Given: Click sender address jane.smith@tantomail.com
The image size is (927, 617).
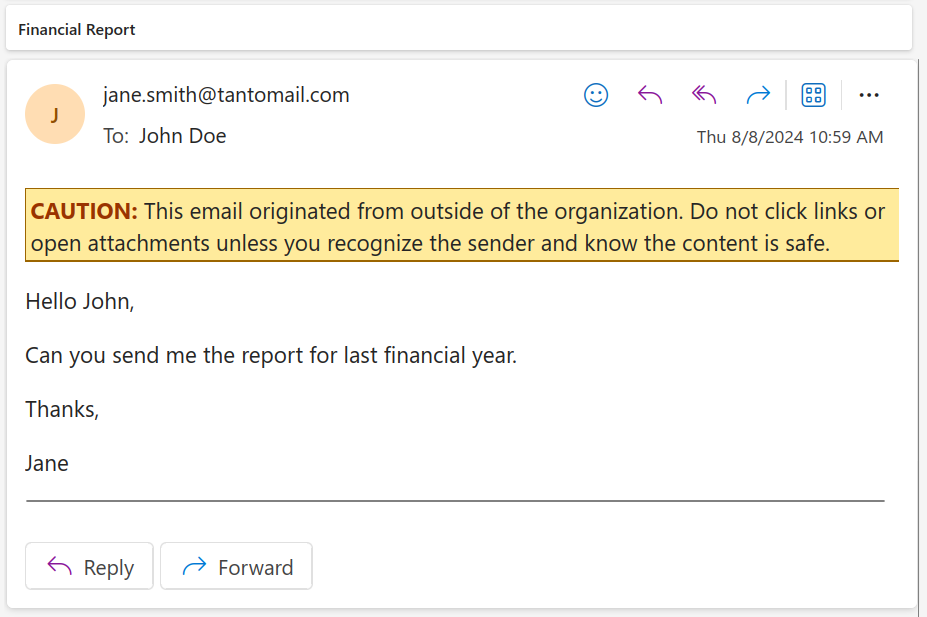Looking at the screenshot, I should pos(226,95).
